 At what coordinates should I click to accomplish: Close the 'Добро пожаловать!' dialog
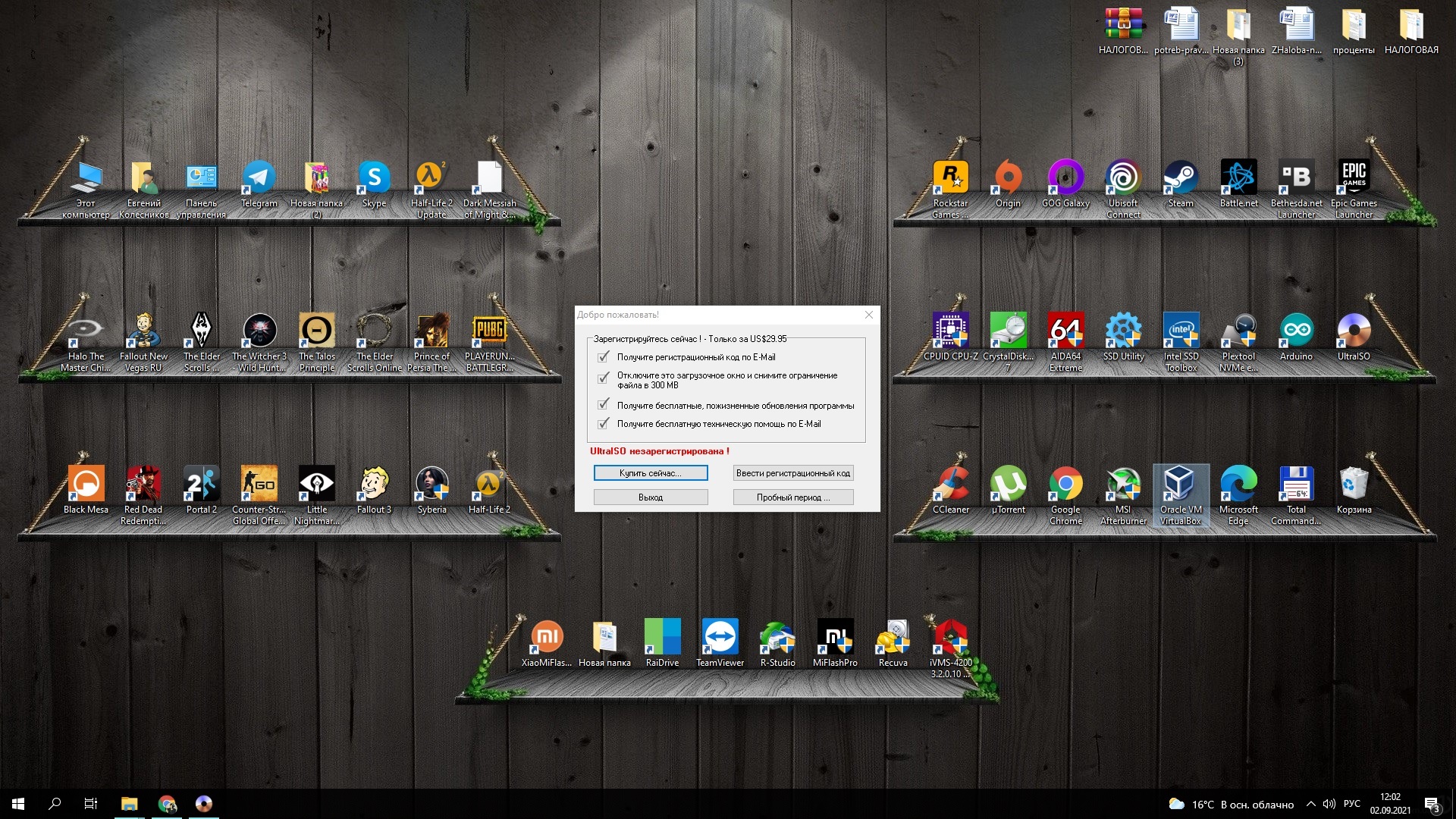click(869, 315)
